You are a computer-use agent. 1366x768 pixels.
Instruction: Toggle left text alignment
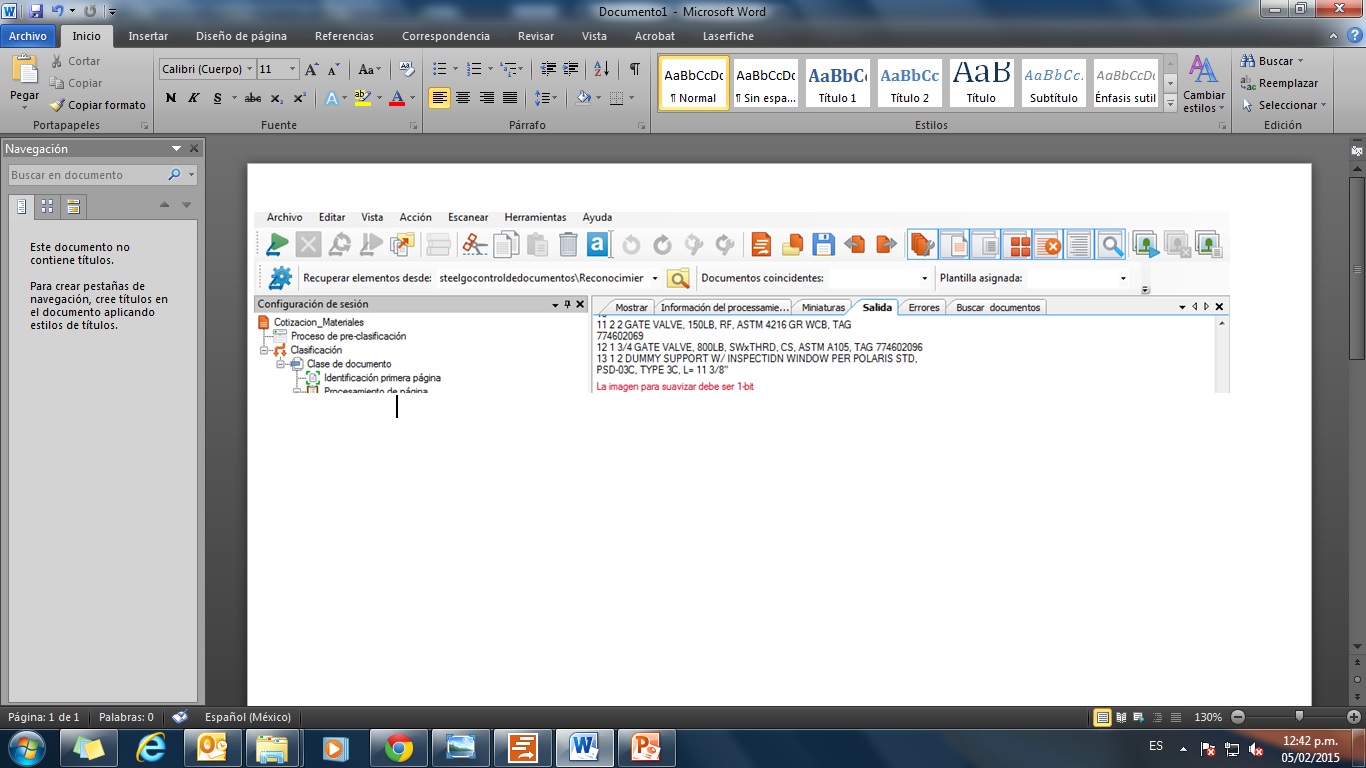click(439, 98)
